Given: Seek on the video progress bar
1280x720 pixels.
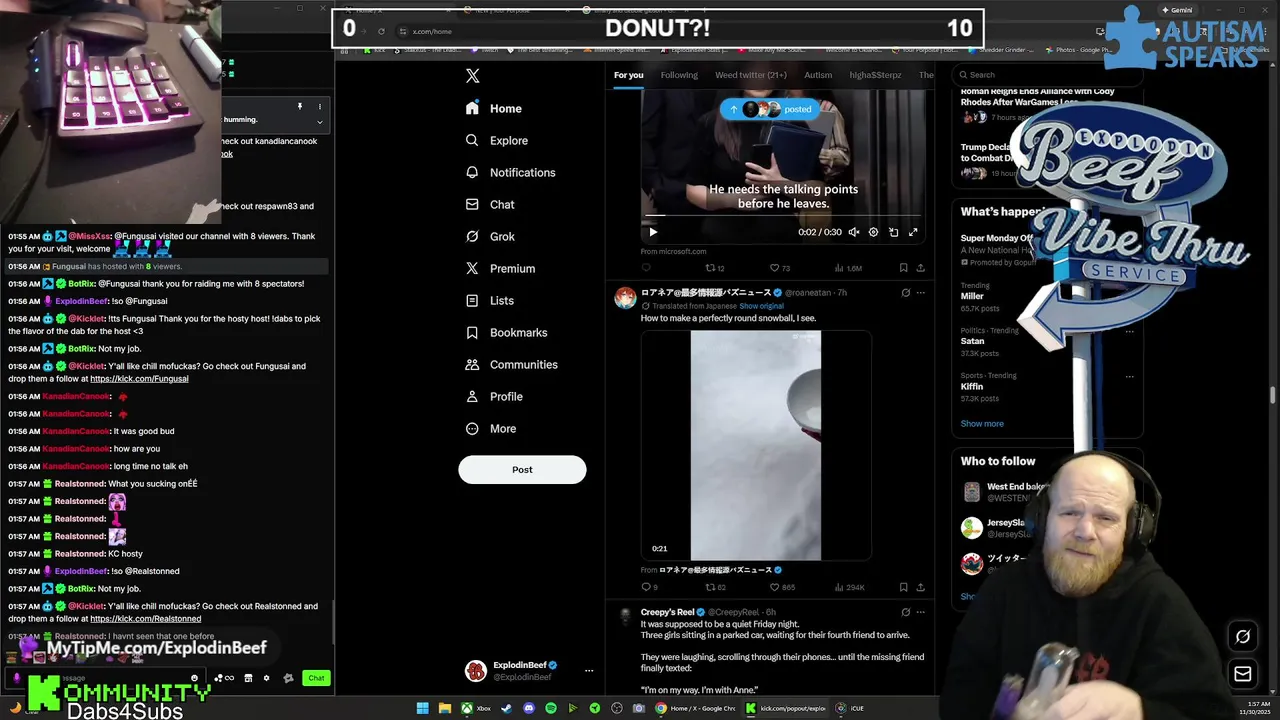Looking at the screenshot, I should click(783, 215).
